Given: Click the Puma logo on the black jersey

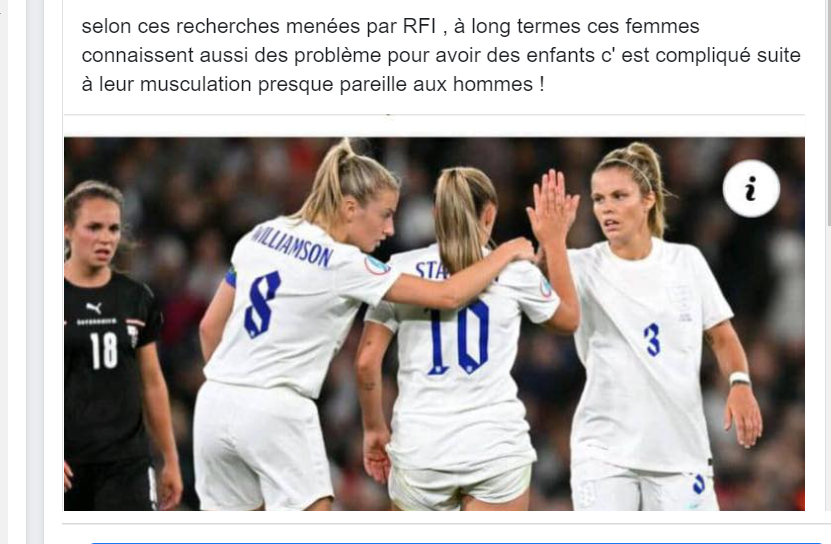Looking at the screenshot, I should [94, 308].
